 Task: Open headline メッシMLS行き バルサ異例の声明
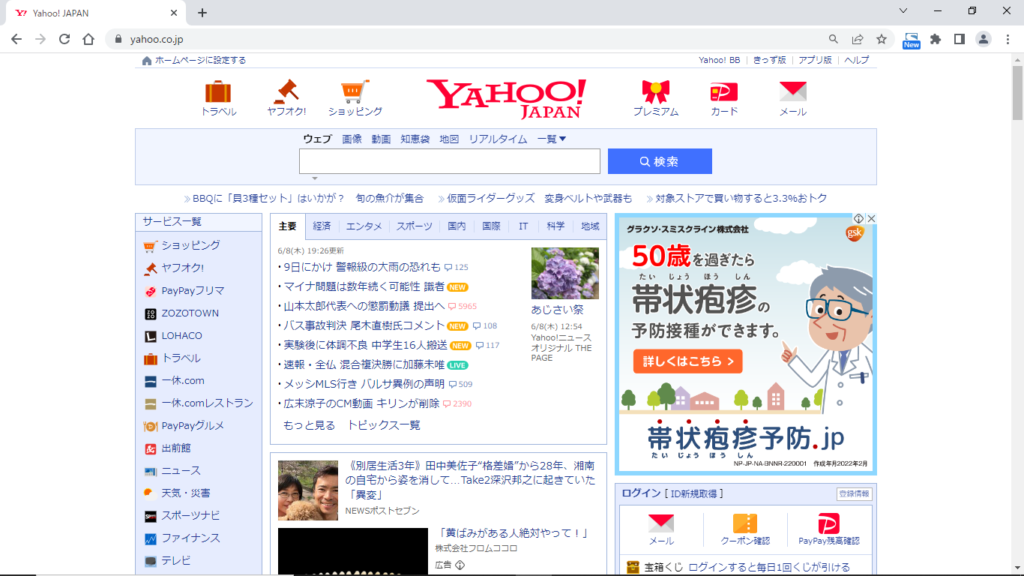pos(364,384)
